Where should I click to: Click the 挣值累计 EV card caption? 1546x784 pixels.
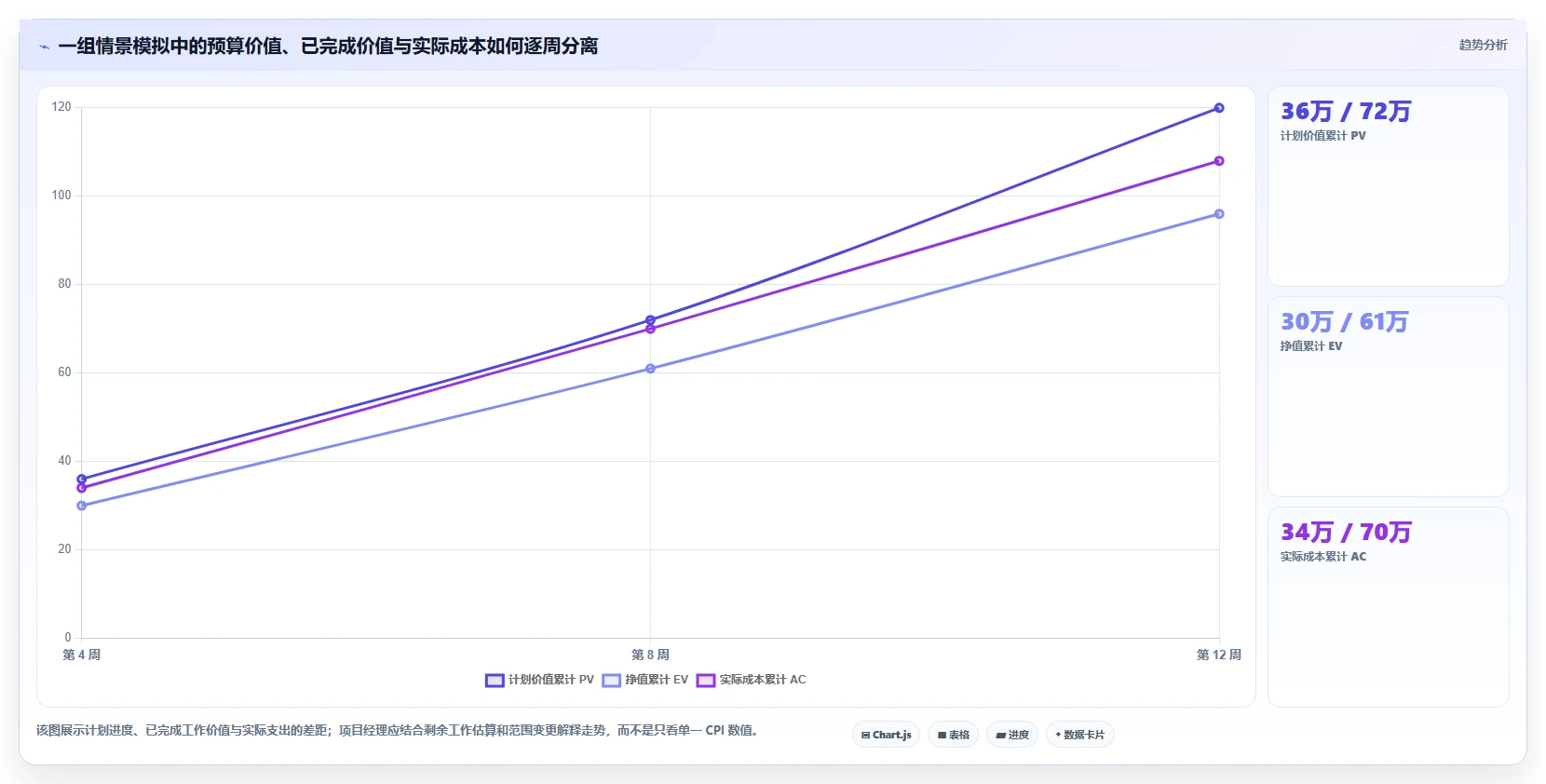click(1311, 346)
